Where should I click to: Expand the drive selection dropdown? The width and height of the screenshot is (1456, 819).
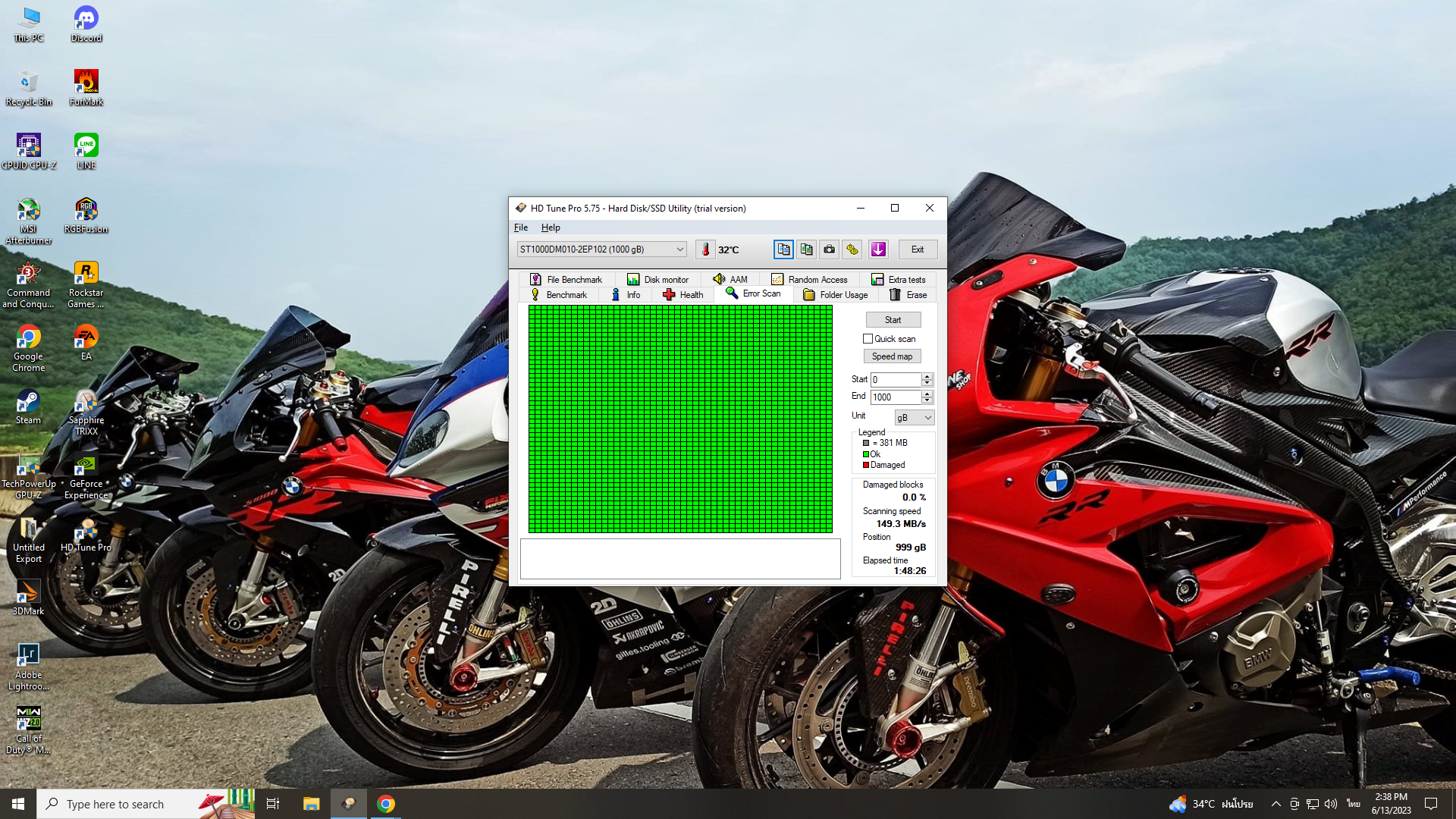(679, 249)
